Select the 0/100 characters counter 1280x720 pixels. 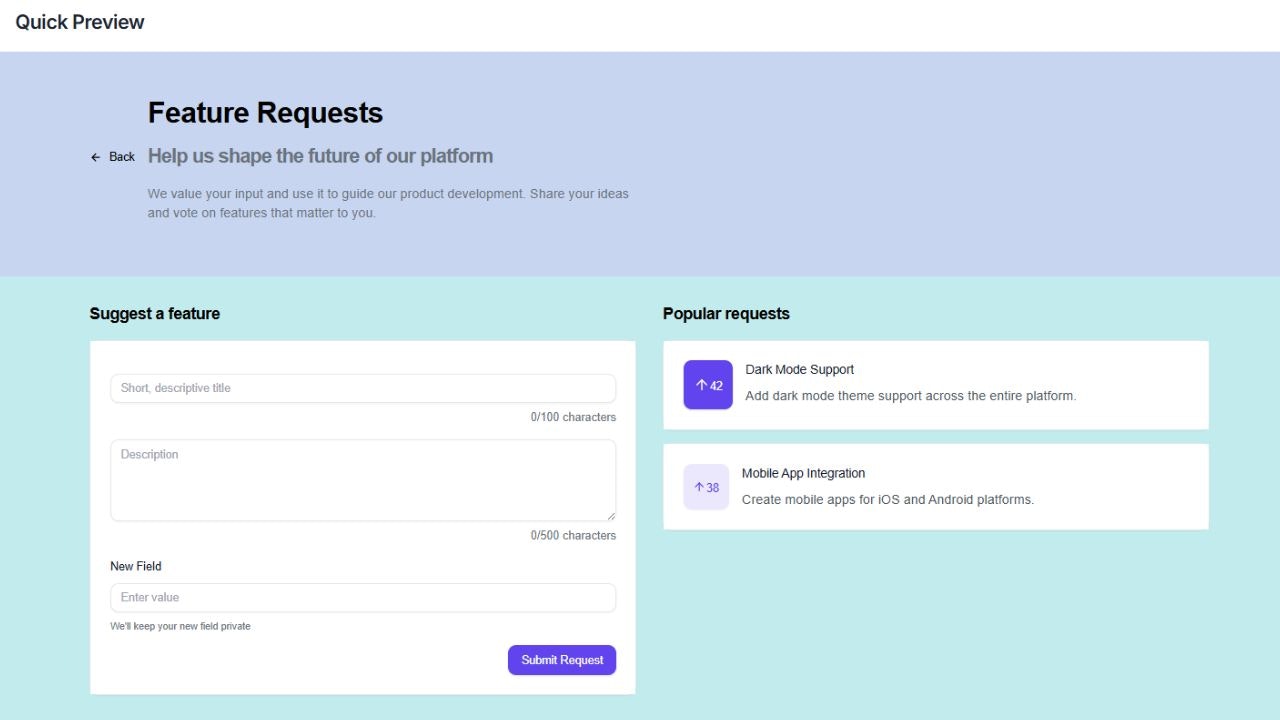pyautogui.click(x=573, y=417)
